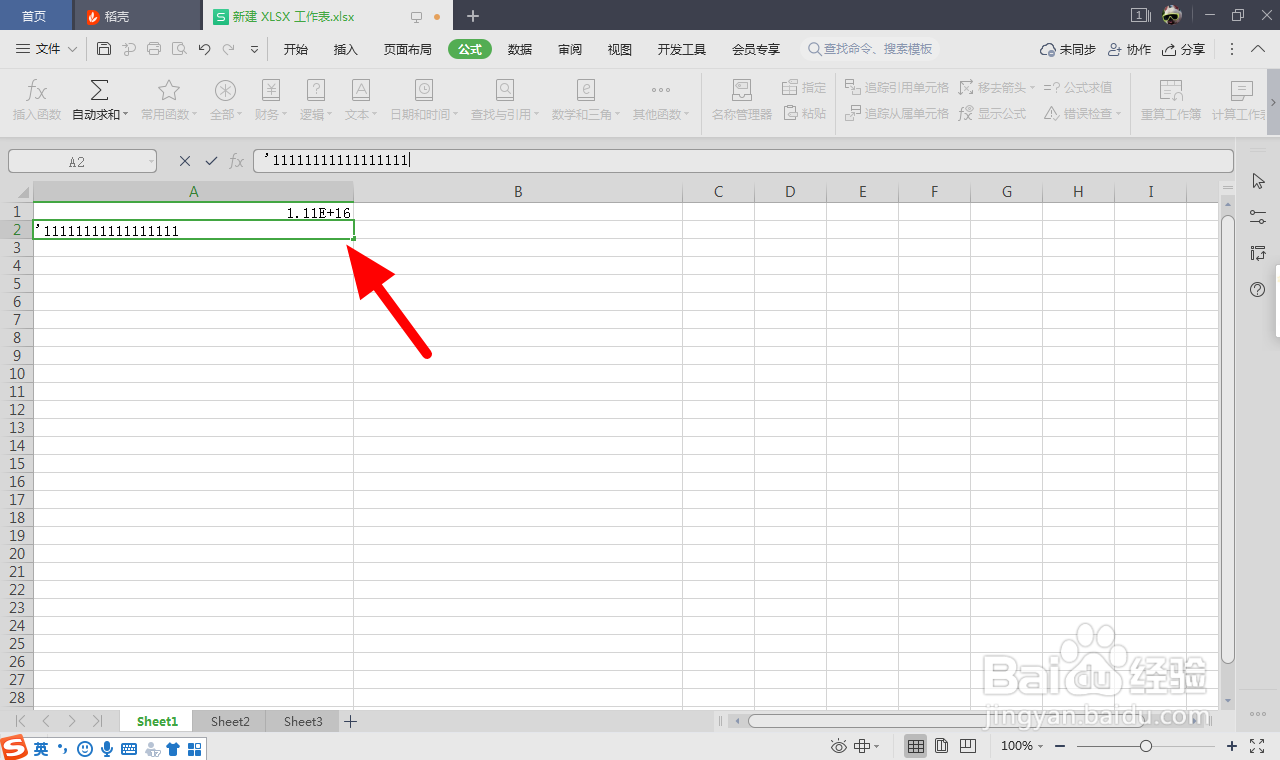Toggle Sogou English/Chinese (英) mode
1280x760 pixels.
pos(41,748)
